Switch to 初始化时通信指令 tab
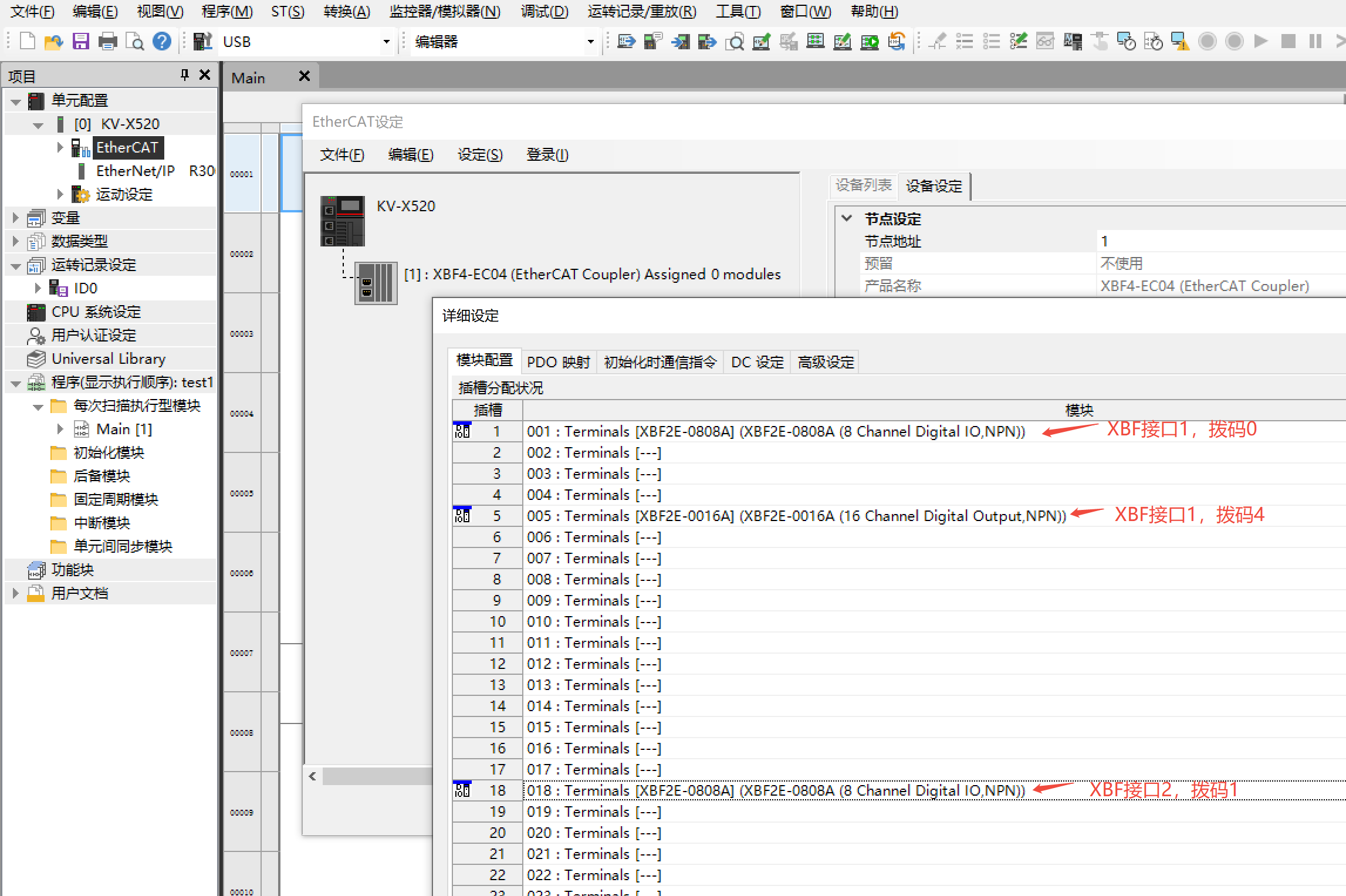The image size is (1346, 896). 660,362
